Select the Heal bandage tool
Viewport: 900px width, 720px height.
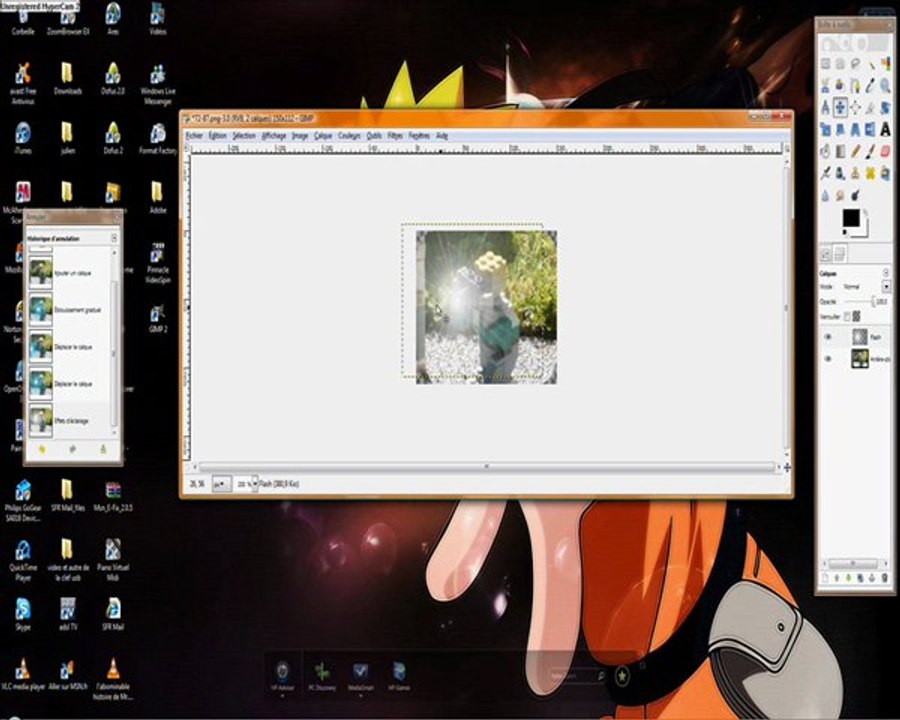point(870,173)
